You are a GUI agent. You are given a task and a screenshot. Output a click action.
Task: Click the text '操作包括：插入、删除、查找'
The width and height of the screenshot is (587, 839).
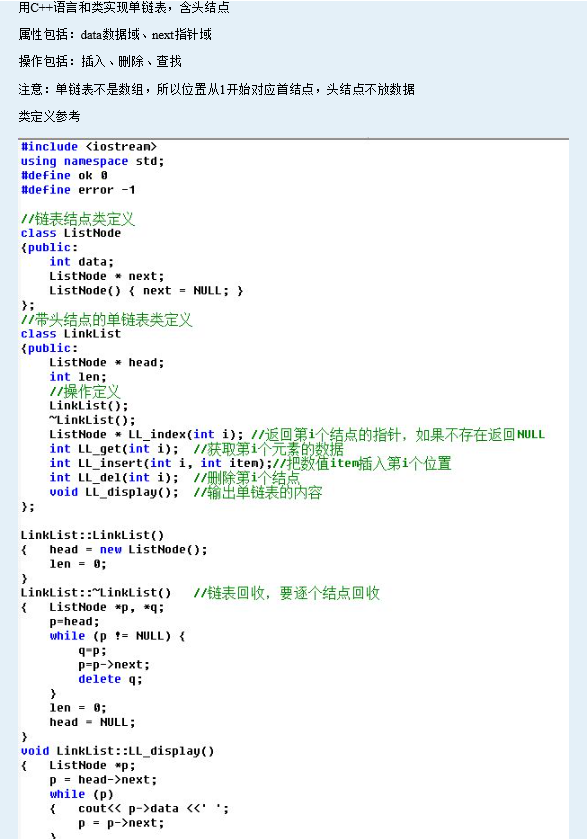click(x=100, y=62)
